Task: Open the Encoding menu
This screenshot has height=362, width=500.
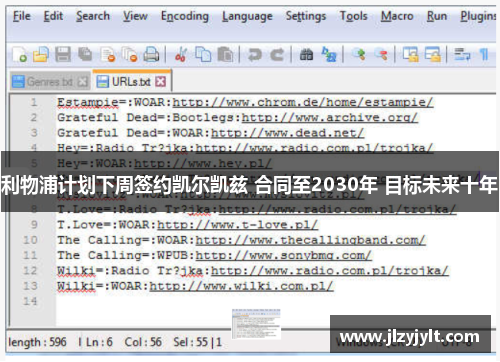Action: pyautogui.click(x=185, y=16)
